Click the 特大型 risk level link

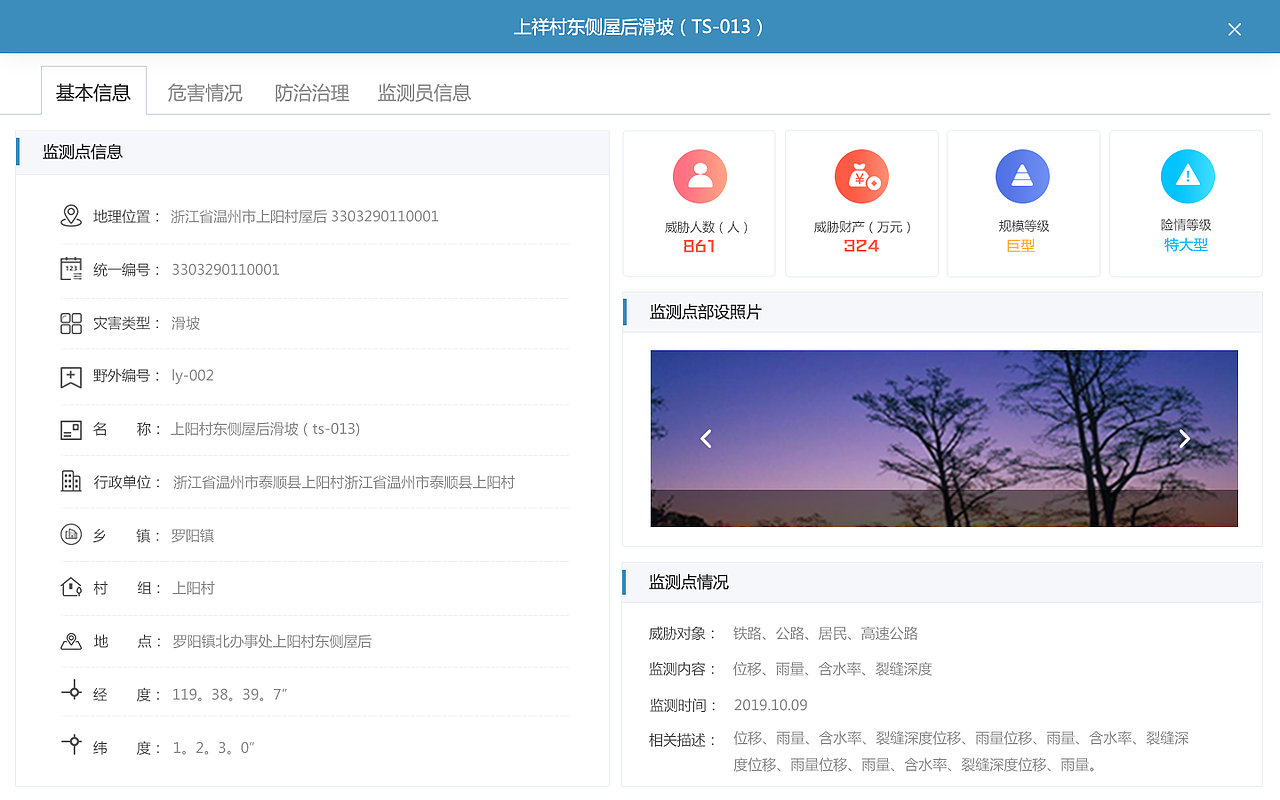(x=1186, y=243)
